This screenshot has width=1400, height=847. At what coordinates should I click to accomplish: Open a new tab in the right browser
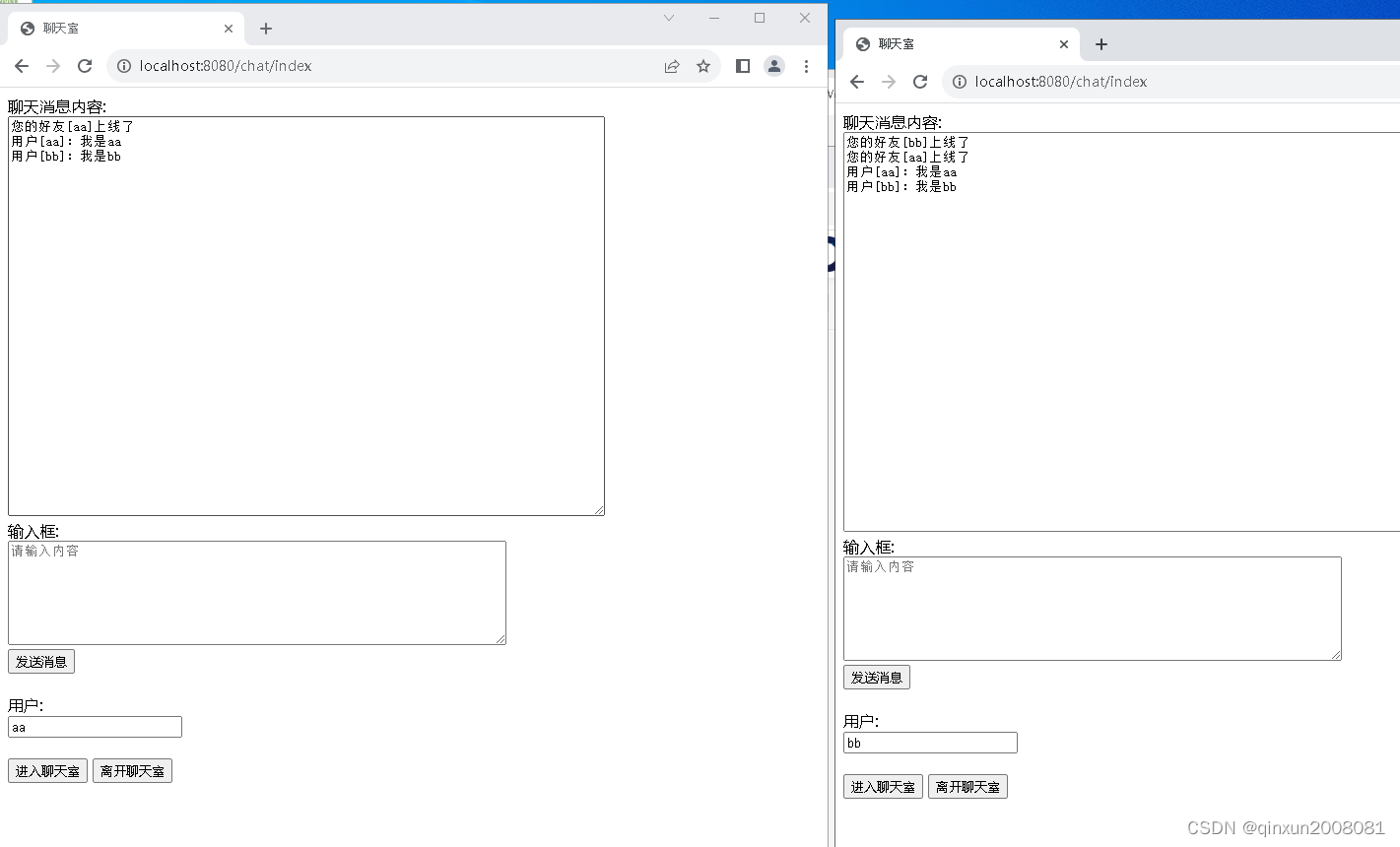pyautogui.click(x=1100, y=43)
